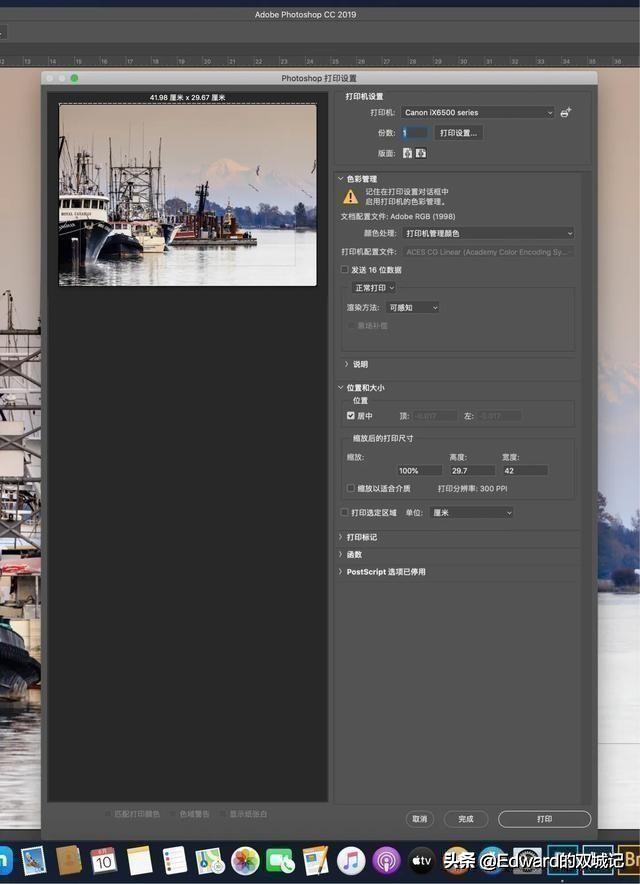Toggle the 匹配打印颜色 checkbox

(x=108, y=814)
